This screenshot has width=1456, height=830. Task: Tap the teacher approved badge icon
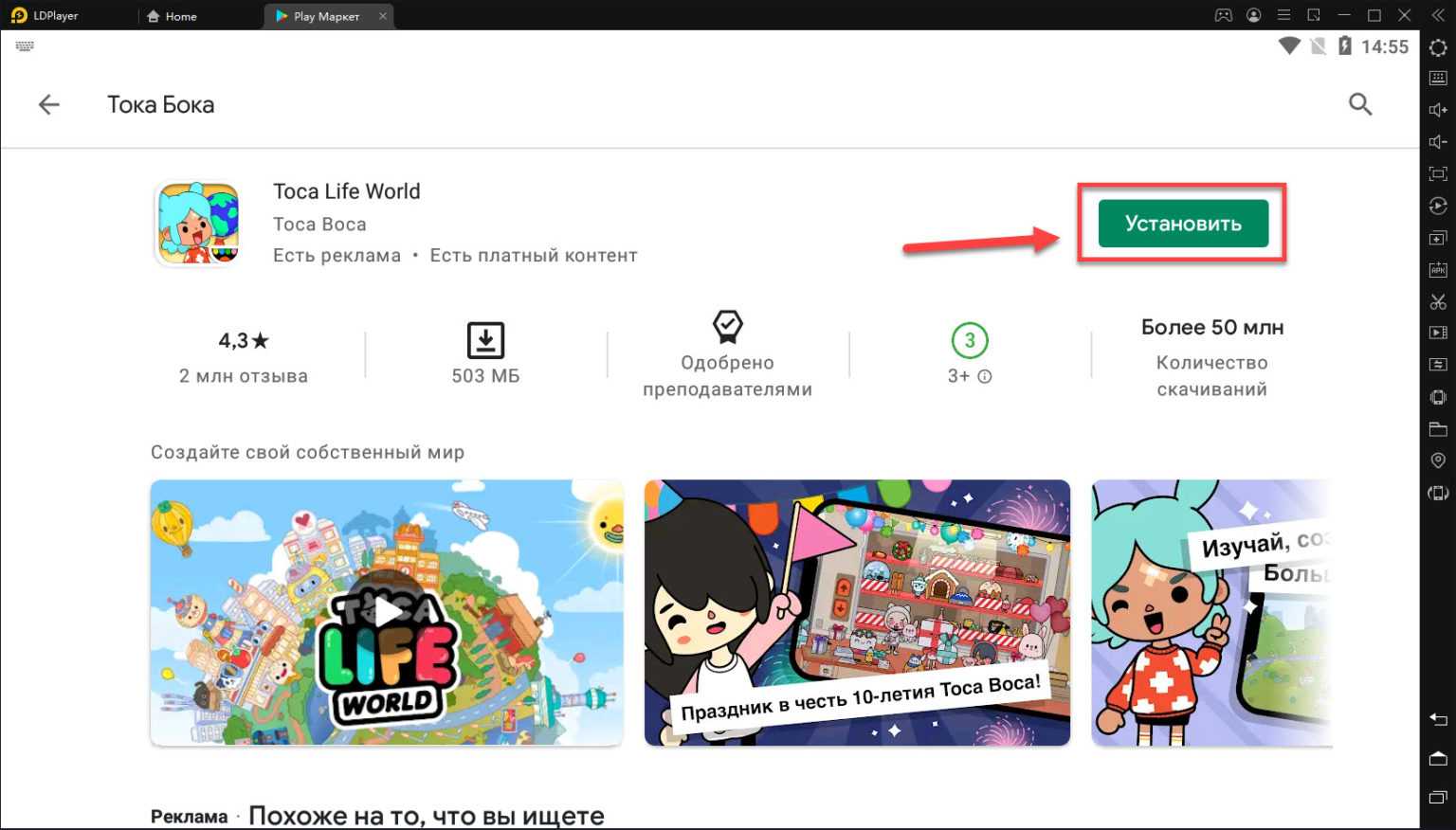(727, 327)
